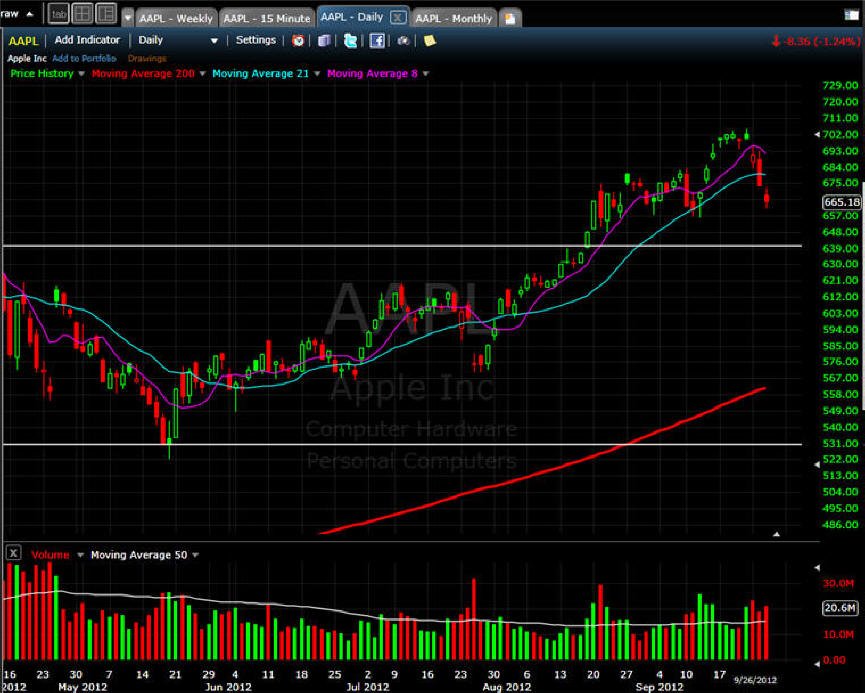Screen dimensions: 865x693
Task: Switch to the AAPL - 15 Minute tab
Action: tap(267, 18)
